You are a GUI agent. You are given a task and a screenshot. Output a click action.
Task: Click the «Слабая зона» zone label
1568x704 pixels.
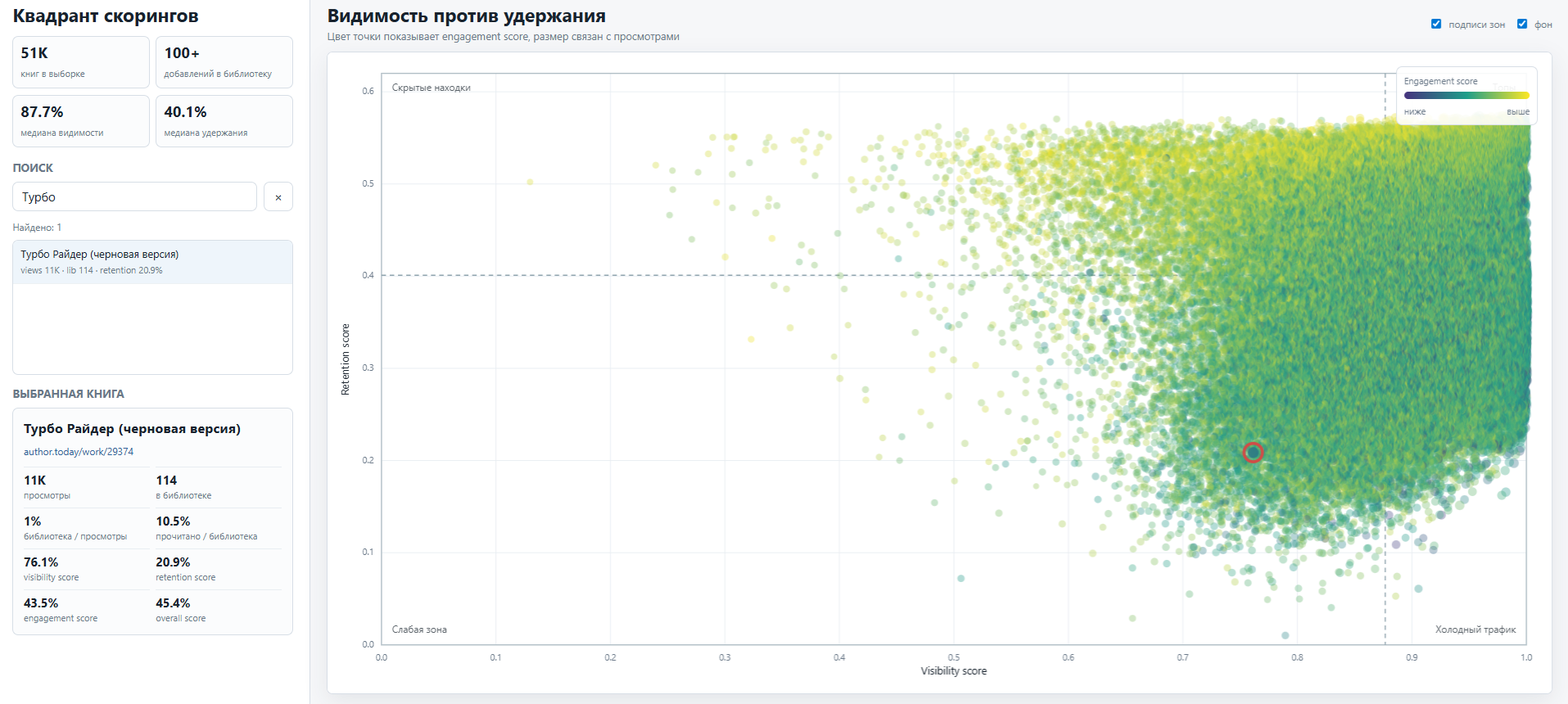coord(419,630)
